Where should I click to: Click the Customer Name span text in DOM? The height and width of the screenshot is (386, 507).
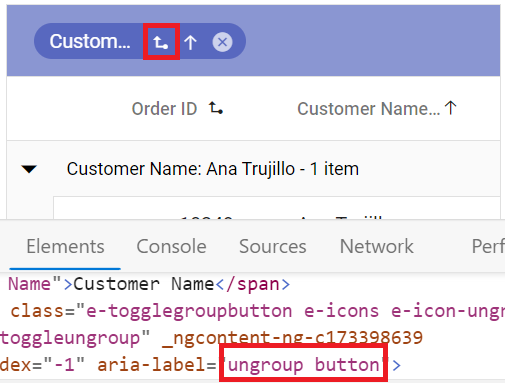pyautogui.click(x=143, y=284)
